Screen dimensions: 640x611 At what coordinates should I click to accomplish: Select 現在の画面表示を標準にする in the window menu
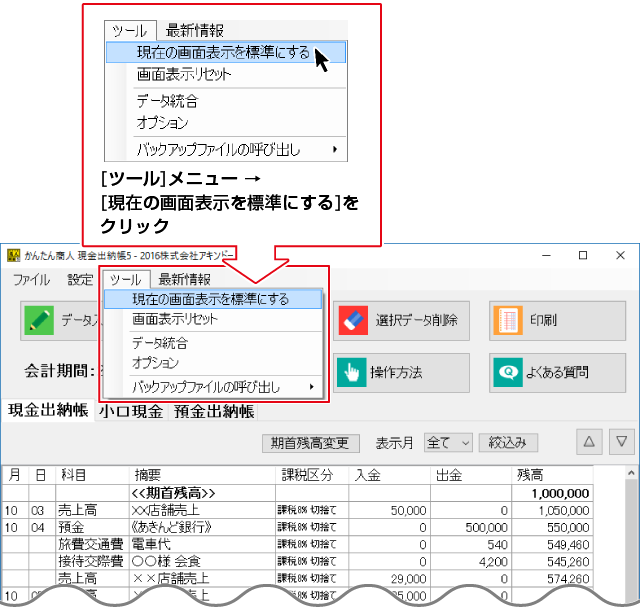211,299
